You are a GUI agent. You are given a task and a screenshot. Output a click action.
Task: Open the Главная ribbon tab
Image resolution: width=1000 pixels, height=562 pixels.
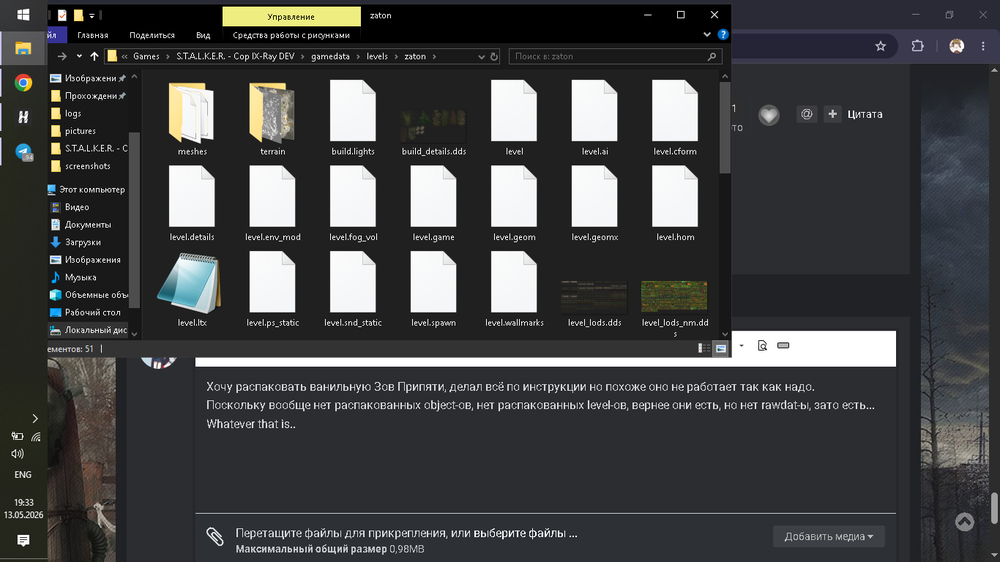(92, 35)
